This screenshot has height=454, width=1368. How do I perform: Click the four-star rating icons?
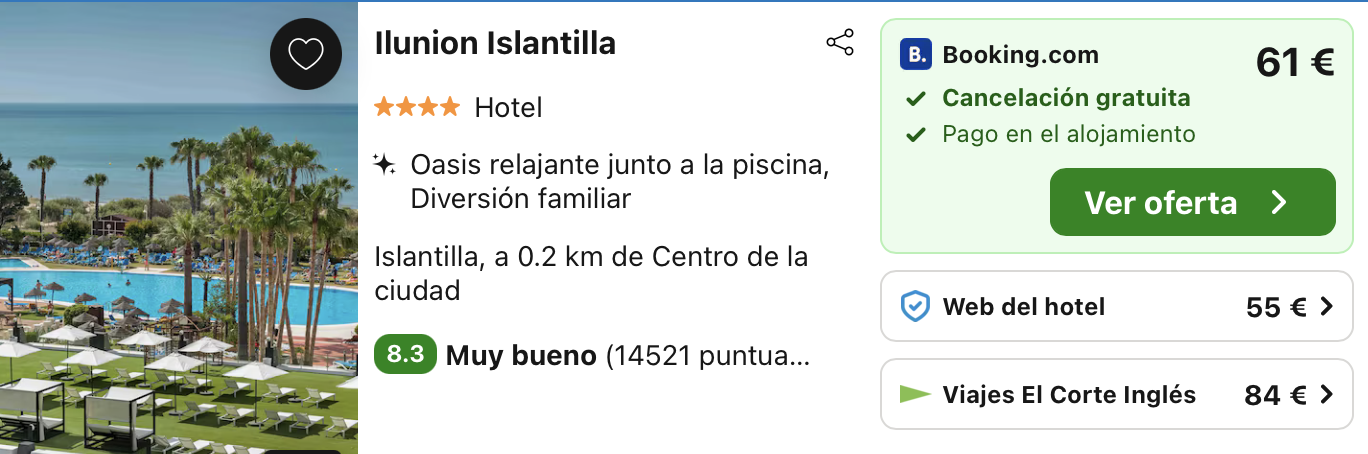(417, 106)
